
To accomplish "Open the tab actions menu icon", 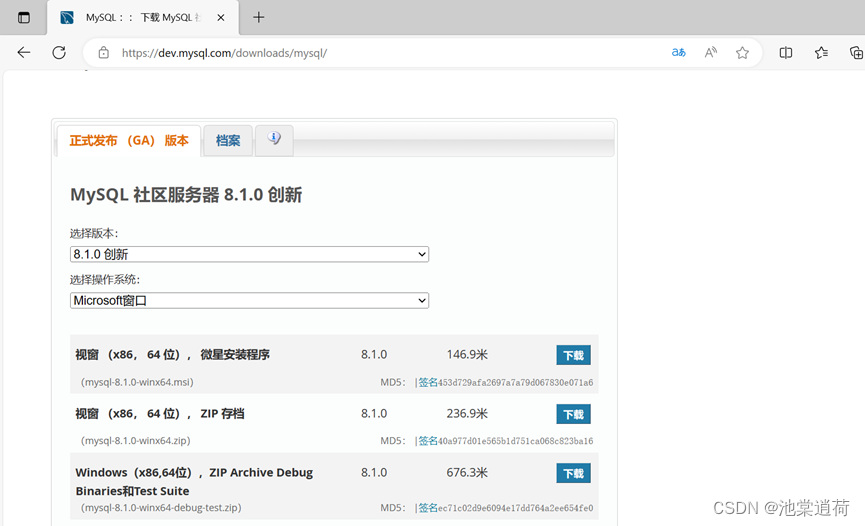I will (x=24, y=18).
